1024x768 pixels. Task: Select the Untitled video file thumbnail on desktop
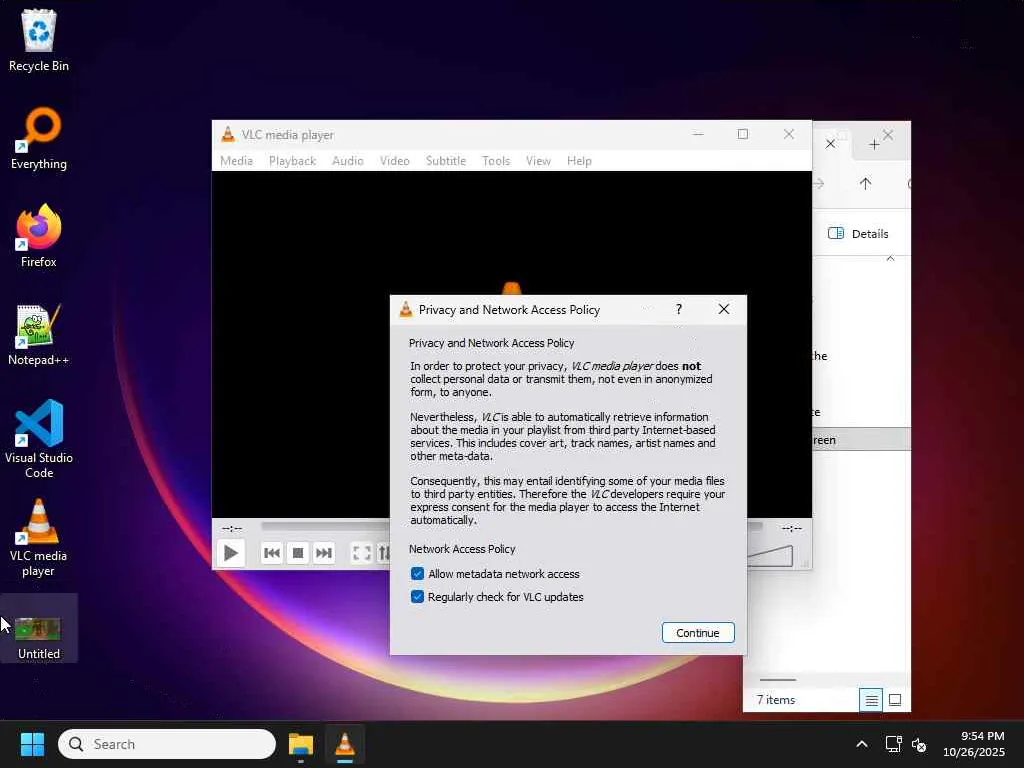coord(39,630)
